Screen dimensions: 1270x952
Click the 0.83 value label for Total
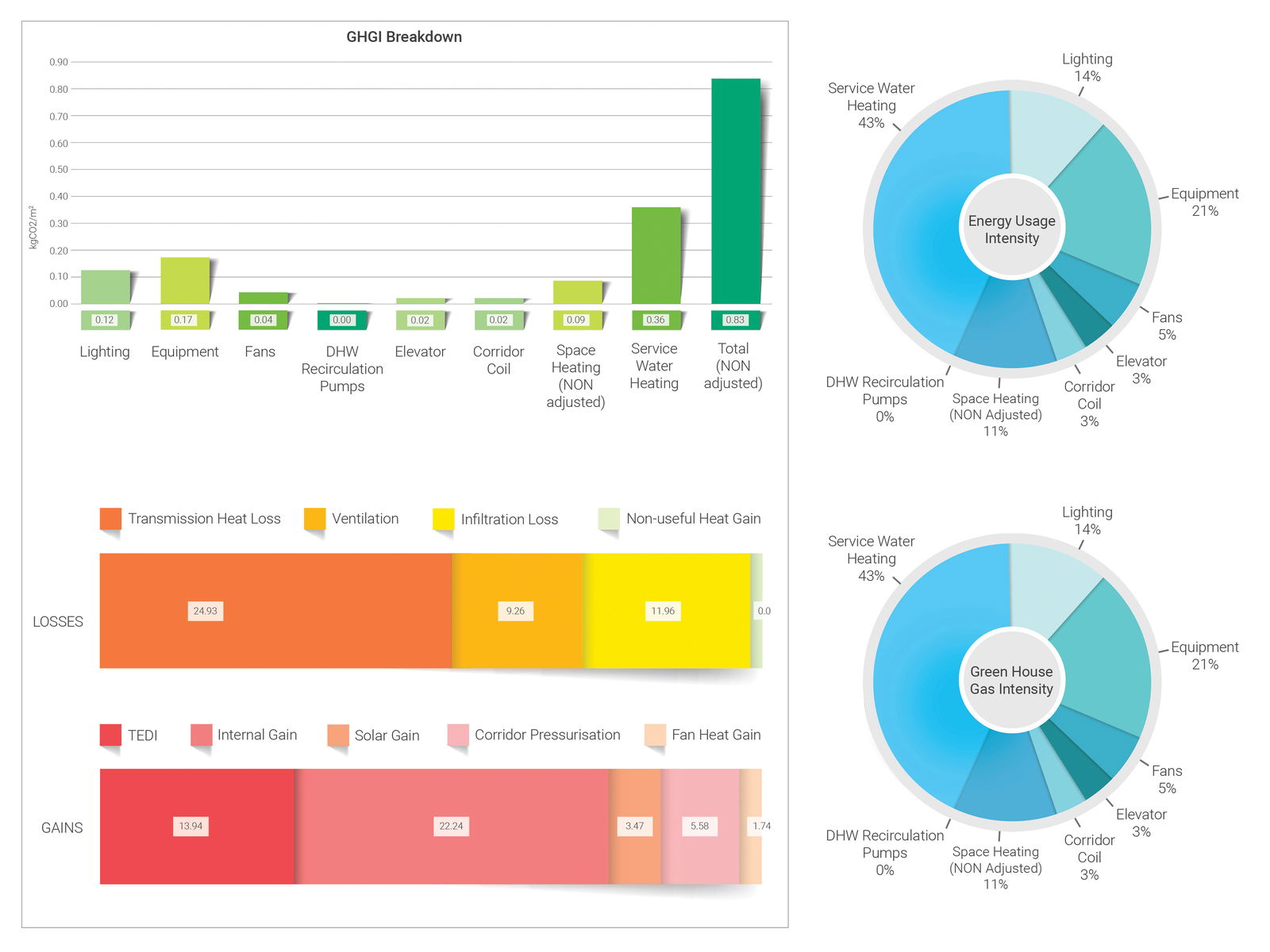(x=735, y=320)
